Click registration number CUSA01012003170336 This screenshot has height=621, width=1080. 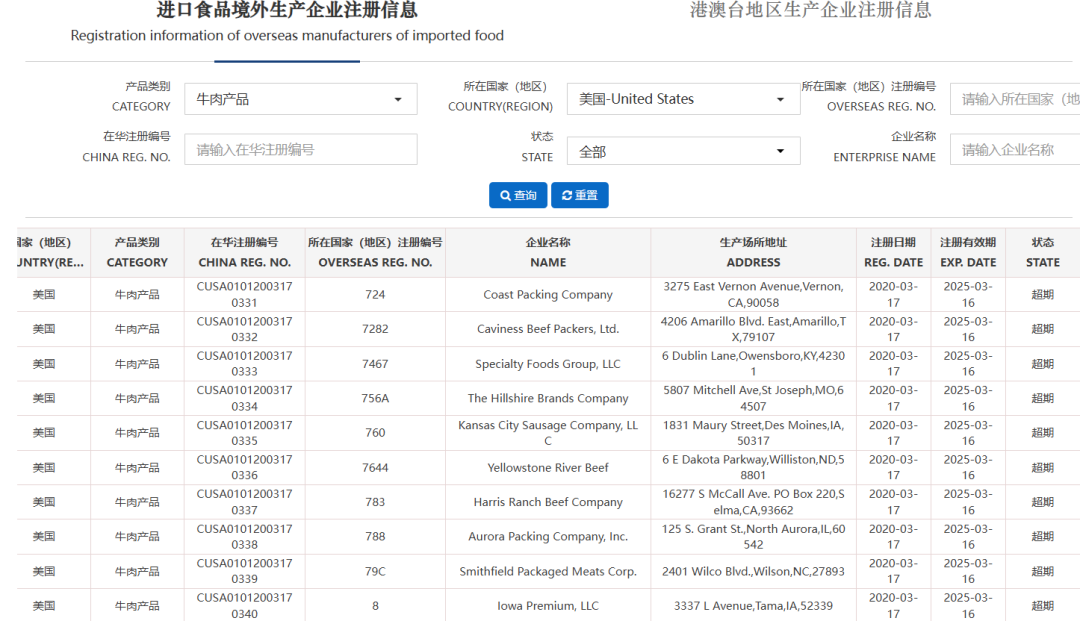(245, 467)
